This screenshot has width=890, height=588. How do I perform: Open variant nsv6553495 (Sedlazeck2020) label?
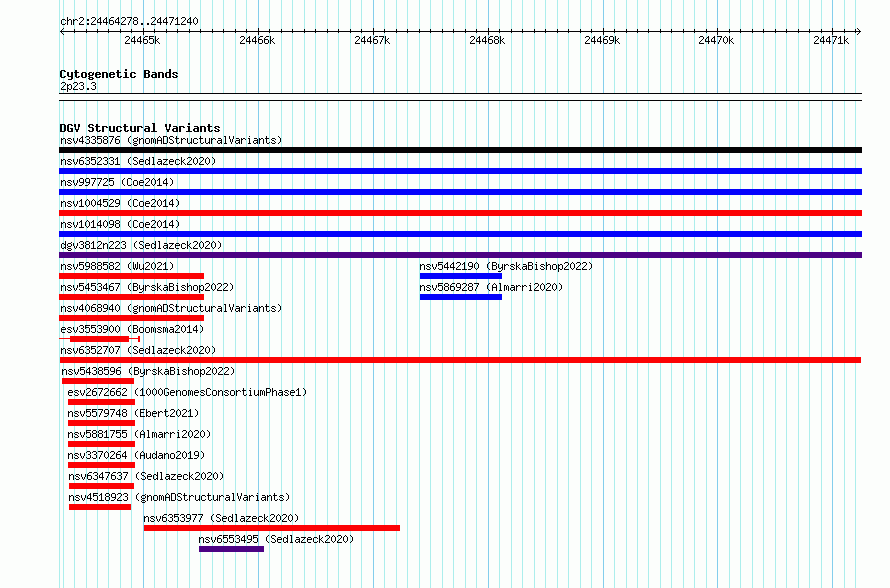point(276,539)
